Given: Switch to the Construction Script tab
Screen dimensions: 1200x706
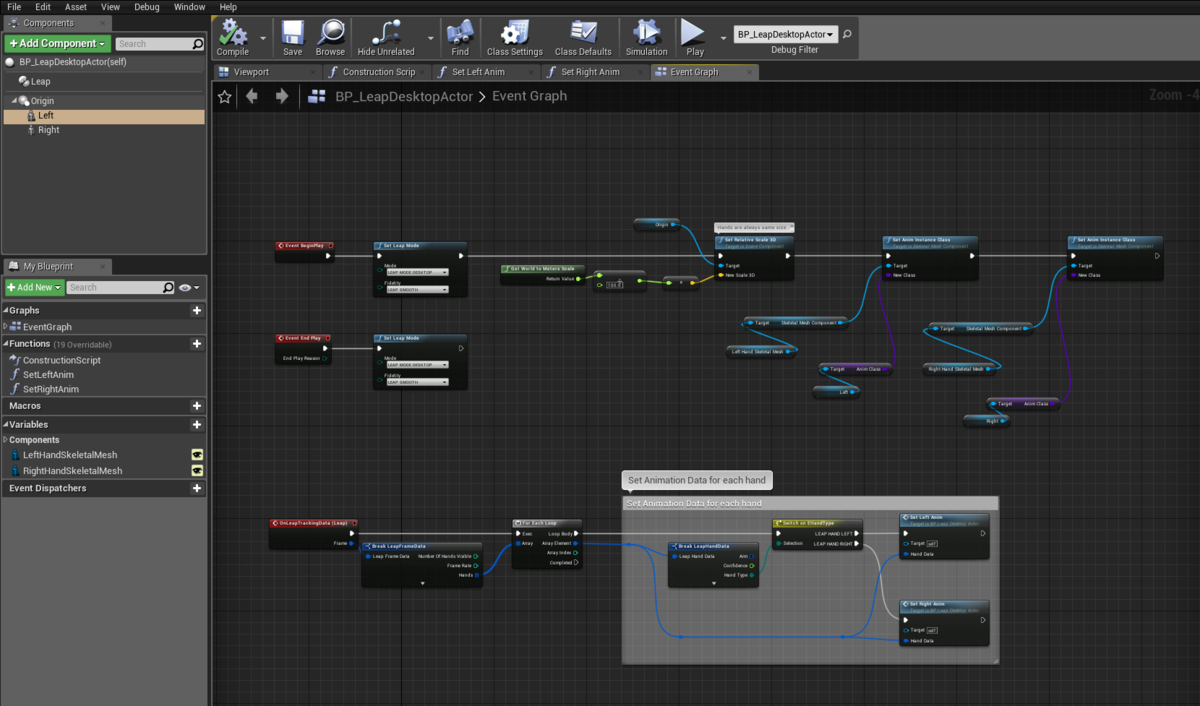Looking at the screenshot, I should 378,72.
